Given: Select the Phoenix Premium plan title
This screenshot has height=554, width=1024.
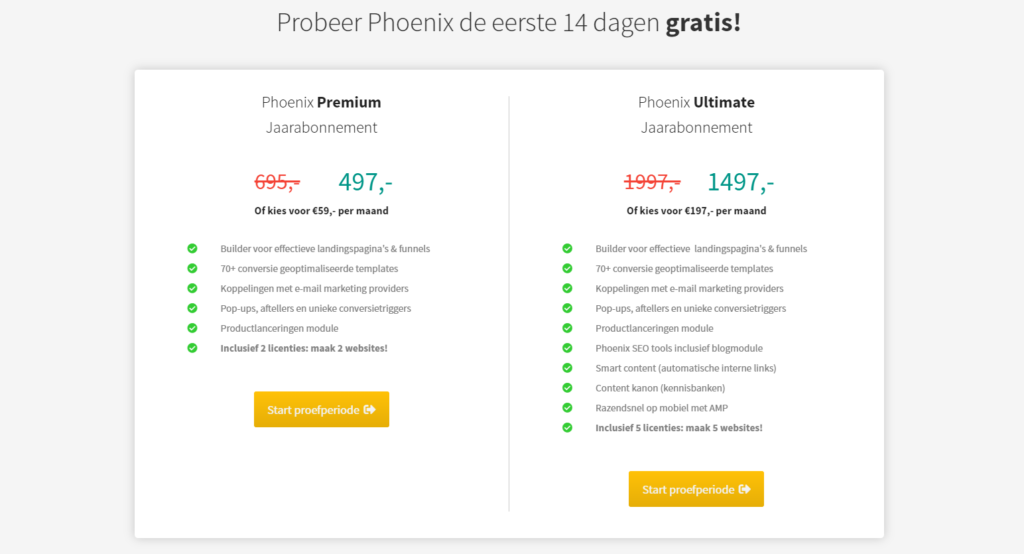Looking at the screenshot, I should pos(321,103).
